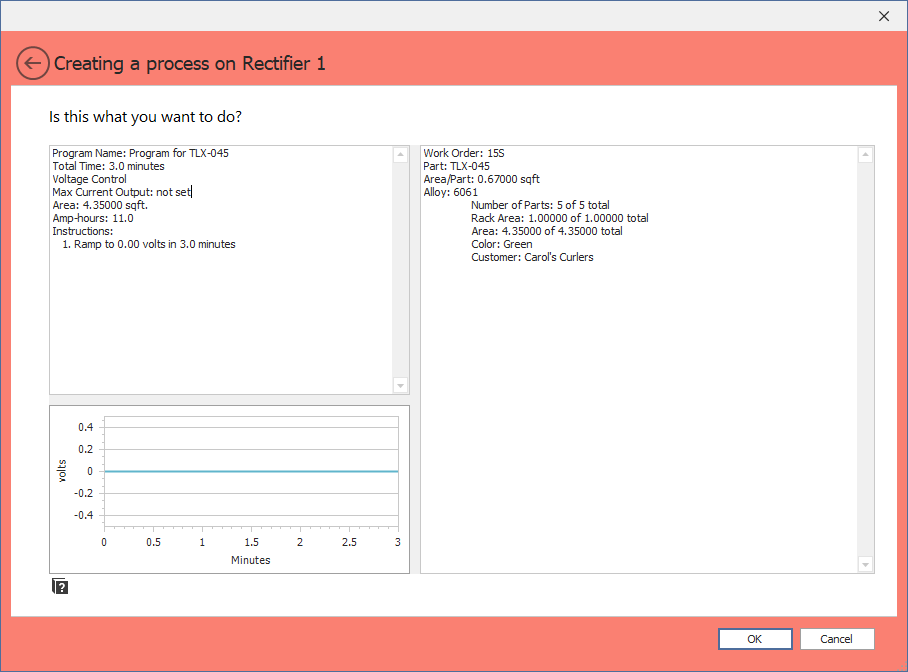
Task: Go back using the circled arrow icon
Action: [32, 64]
